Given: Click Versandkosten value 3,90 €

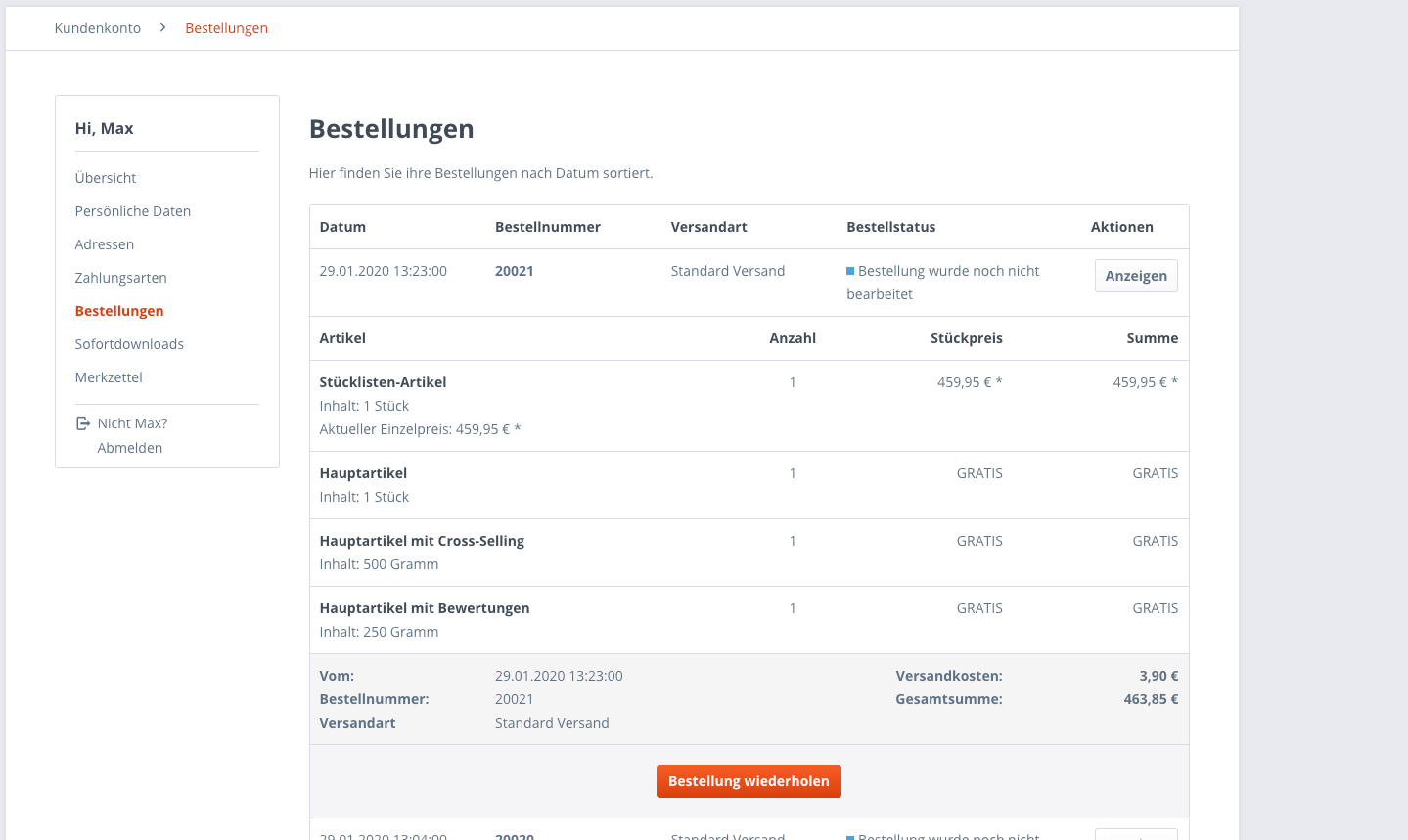Looking at the screenshot, I should coord(1158,676).
